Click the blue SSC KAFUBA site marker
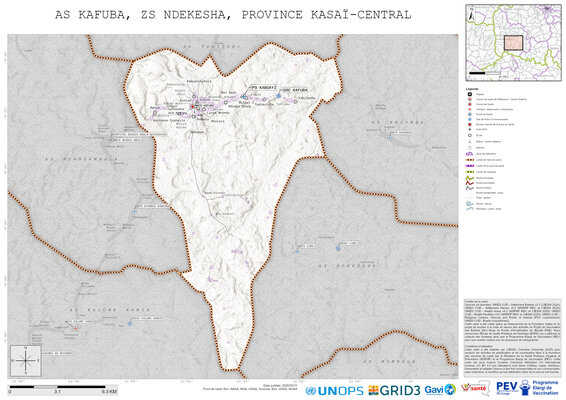The image size is (566, 400). tap(278, 96)
